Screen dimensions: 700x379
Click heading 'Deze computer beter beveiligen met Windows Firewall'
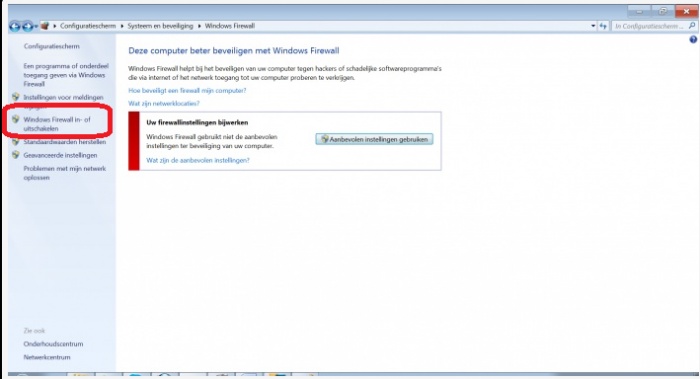233,50
